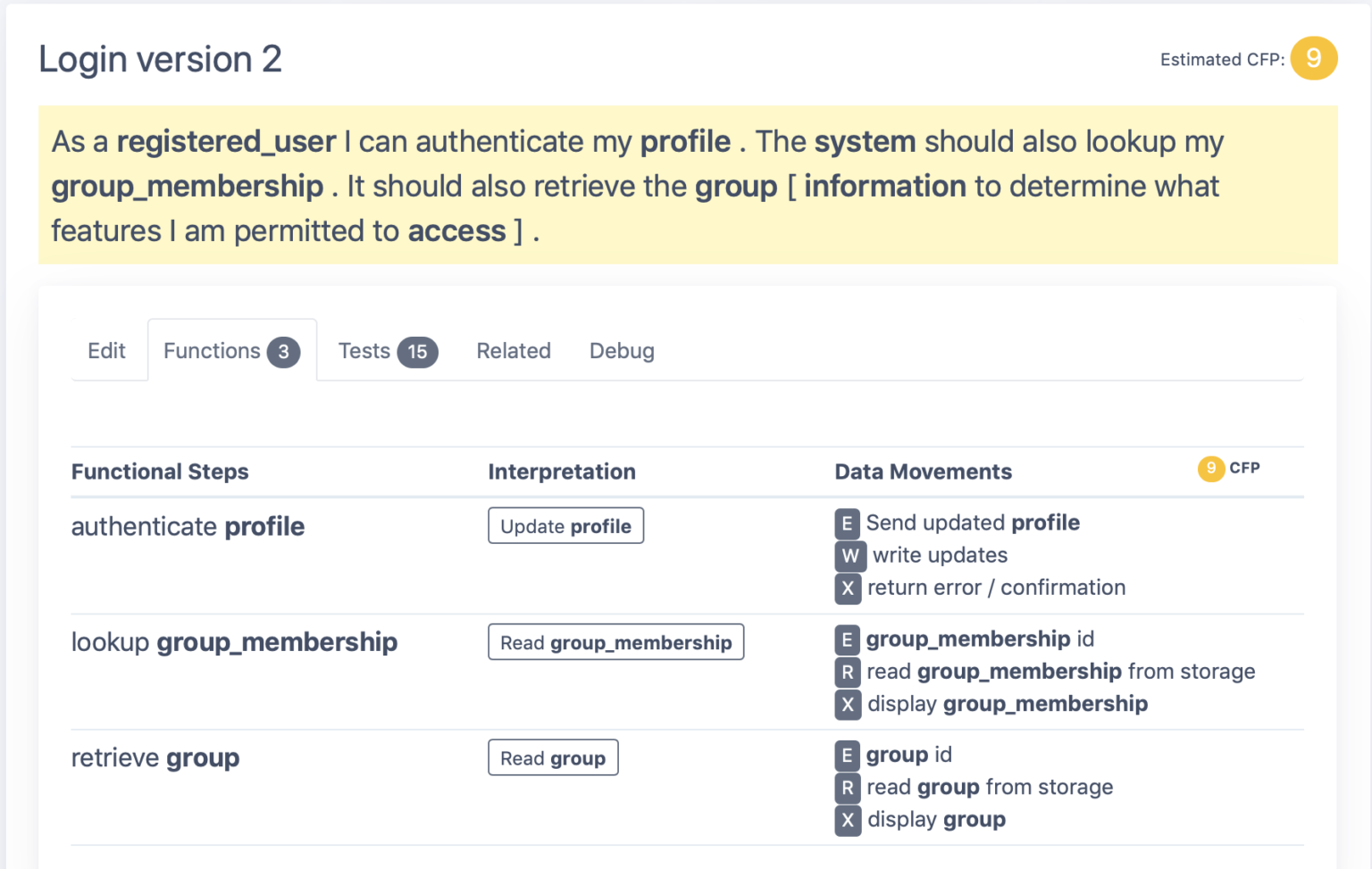The height and width of the screenshot is (869, 1372).
Task: Click the R read icon for 'read group_membership from storage'
Action: (x=847, y=672)
